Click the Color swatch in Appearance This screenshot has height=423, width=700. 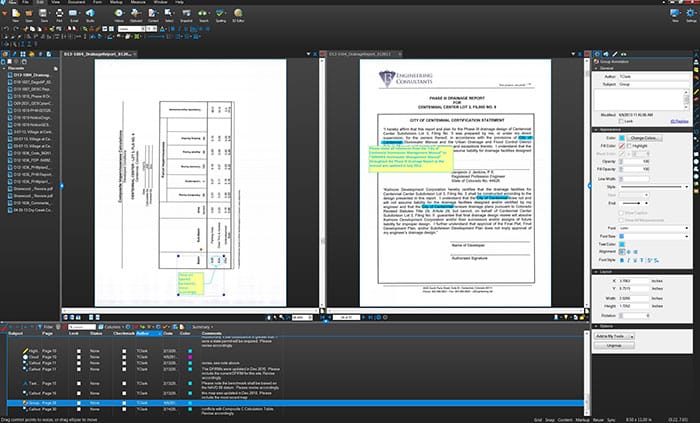pyautogui.click(x=622, y=138)
